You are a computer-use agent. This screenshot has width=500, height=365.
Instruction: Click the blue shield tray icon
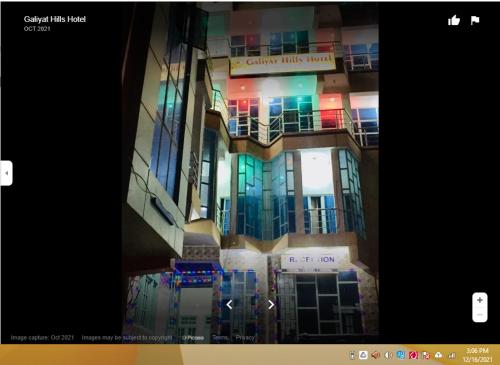pos(401,355)
